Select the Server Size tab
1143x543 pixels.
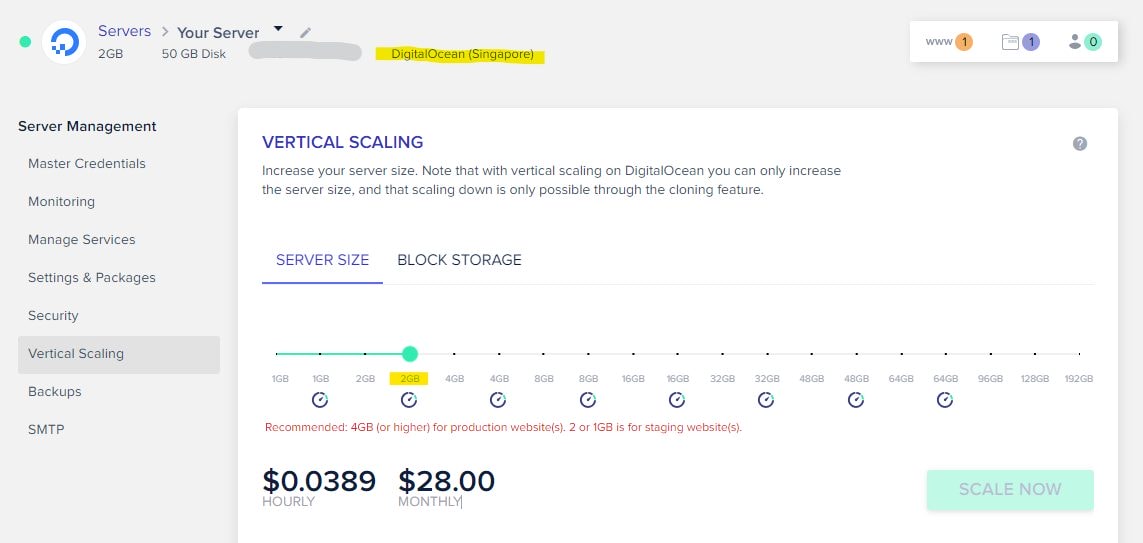click(322, 260)
